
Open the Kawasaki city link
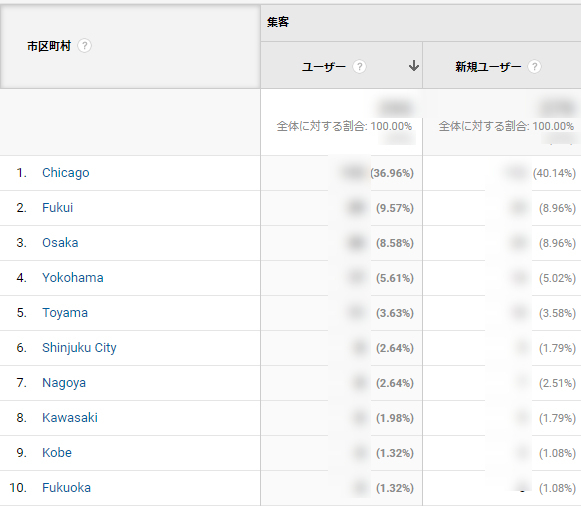tap(70, 418)
